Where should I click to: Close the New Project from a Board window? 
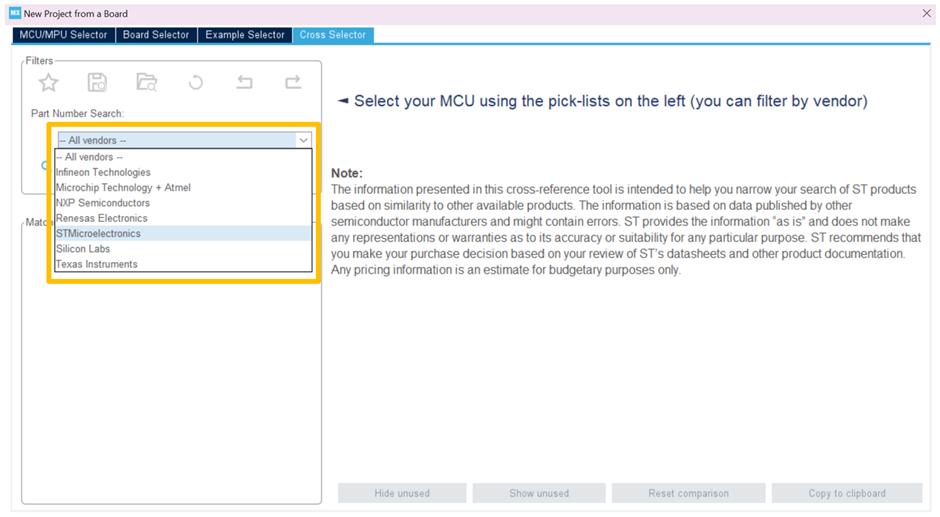point(926,14)
